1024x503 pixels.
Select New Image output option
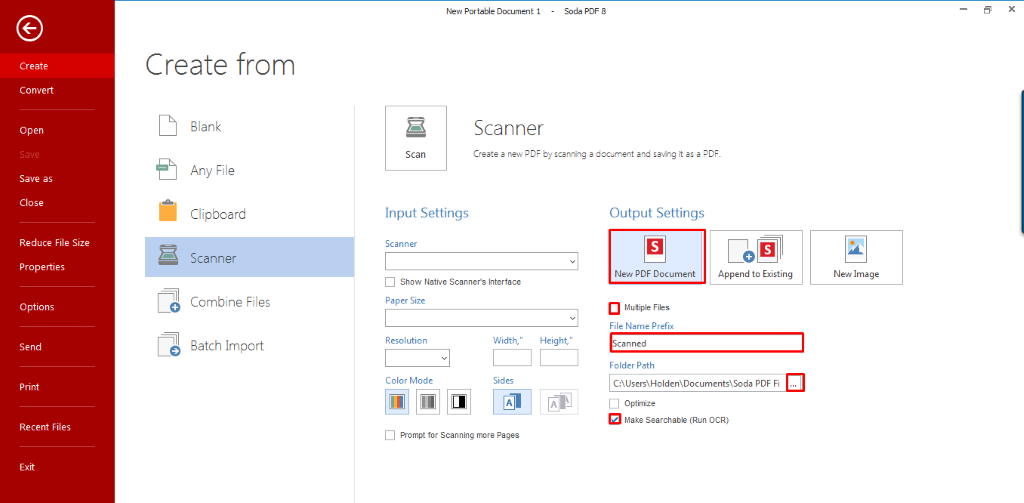tap(856, 257)
